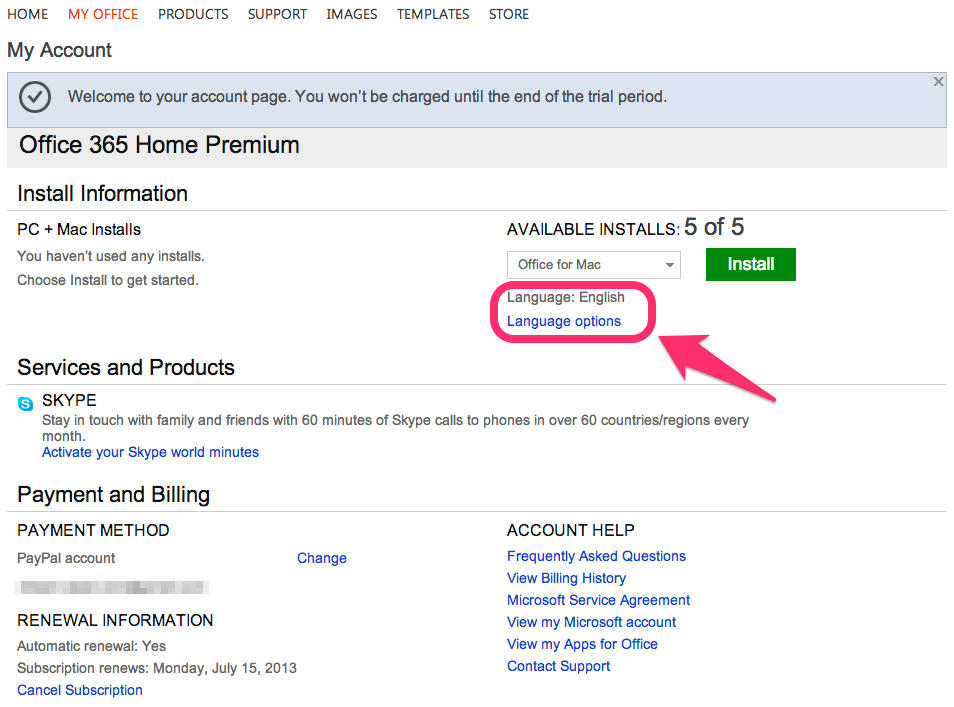Image resolution: width=954 pixels, height=707 pixels.
Task: Click the SKYPE service heading
Action: click(69, 400)
